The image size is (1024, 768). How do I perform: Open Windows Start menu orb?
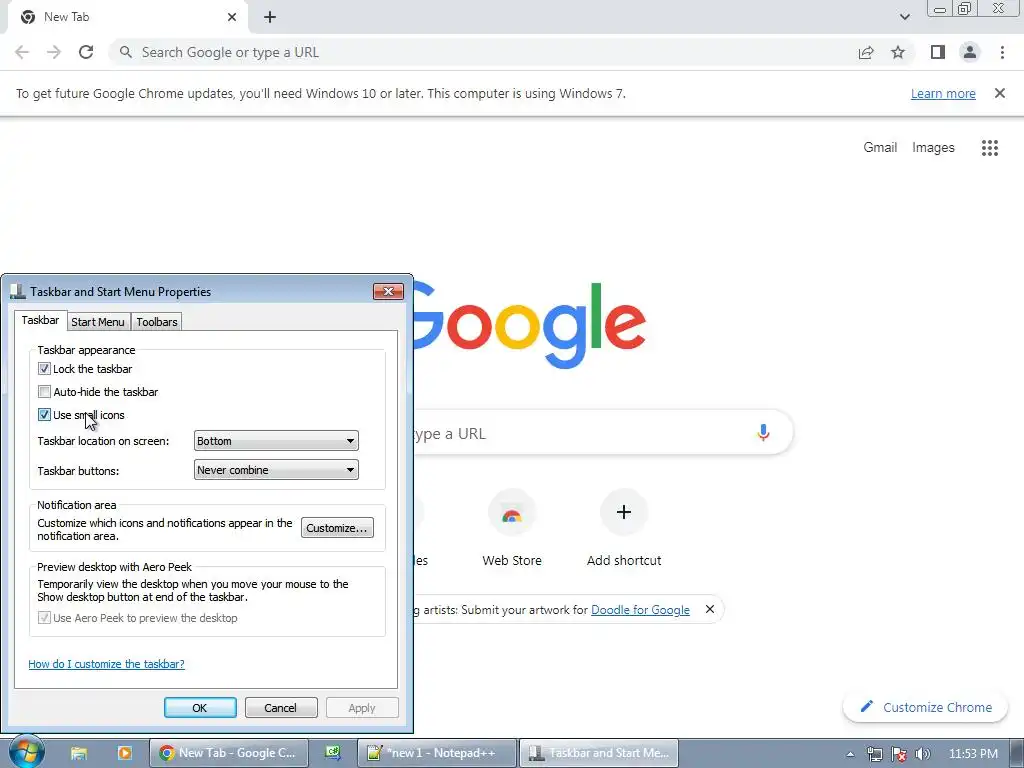(x=26, y=752)
